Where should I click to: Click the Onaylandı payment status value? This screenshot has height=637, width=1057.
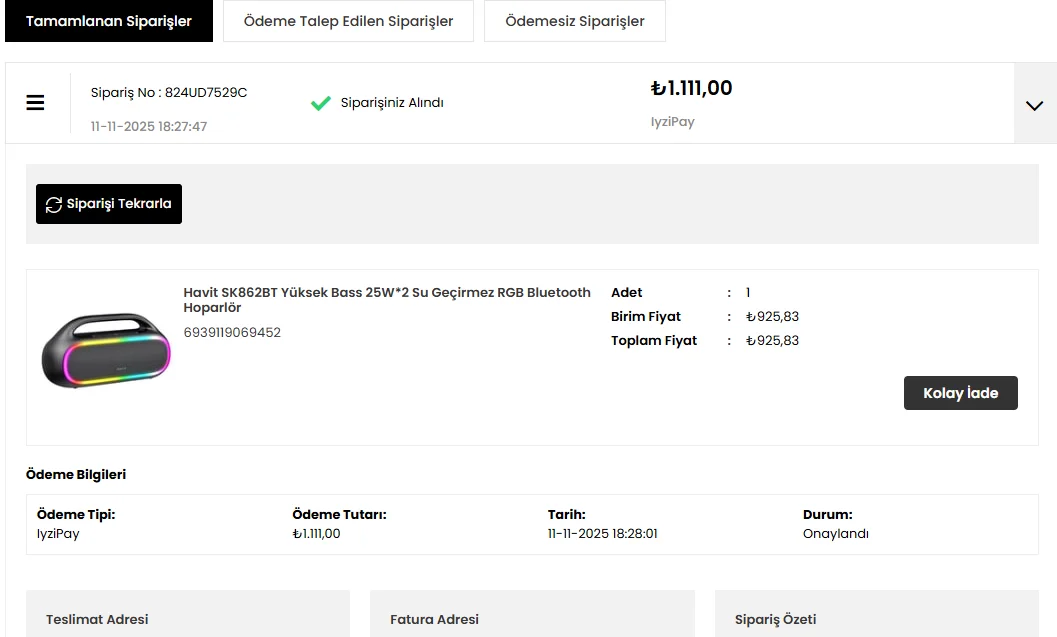[835, 534]
